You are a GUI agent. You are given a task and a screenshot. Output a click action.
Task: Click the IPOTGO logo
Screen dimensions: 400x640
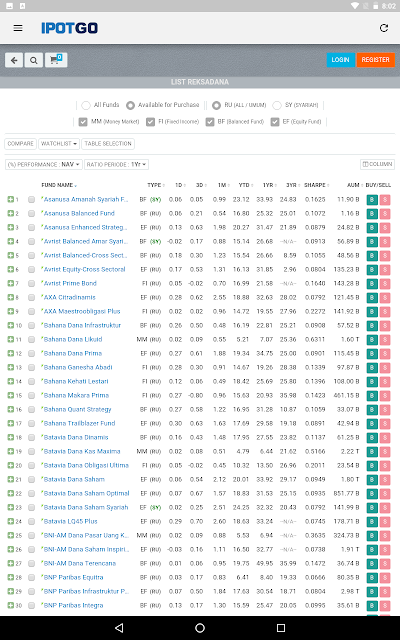69,28
